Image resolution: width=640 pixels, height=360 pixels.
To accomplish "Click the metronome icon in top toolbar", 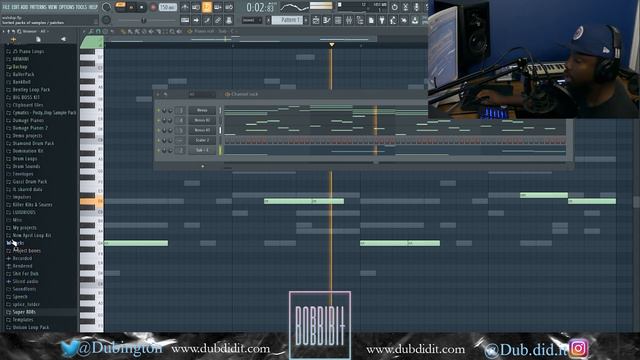I will click(x=185, y=7).
